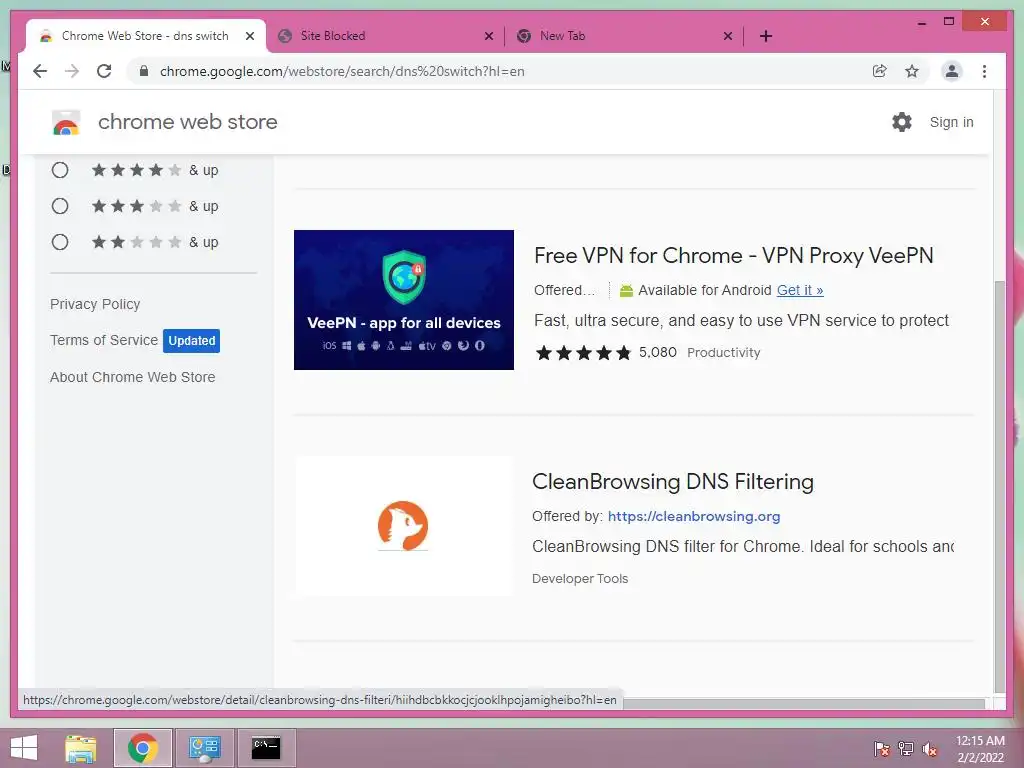The image size is (1024, 768).
Task: Switch to the Site Blocked tab
Action: 385,37
